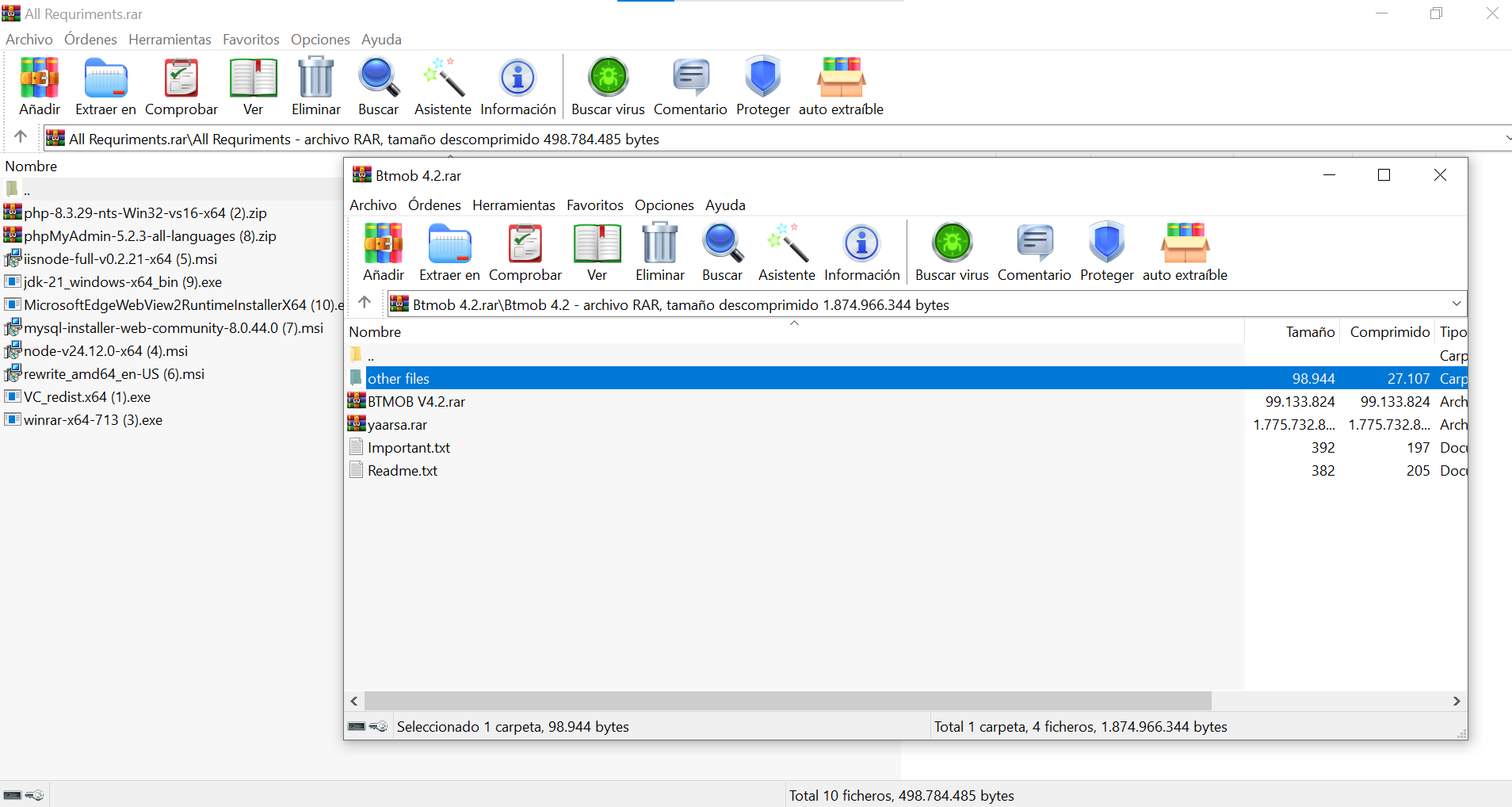Open Herramientas menu in Btmob 4.2.rar window
Screen dimensions: 1512x807
point(514,205)
